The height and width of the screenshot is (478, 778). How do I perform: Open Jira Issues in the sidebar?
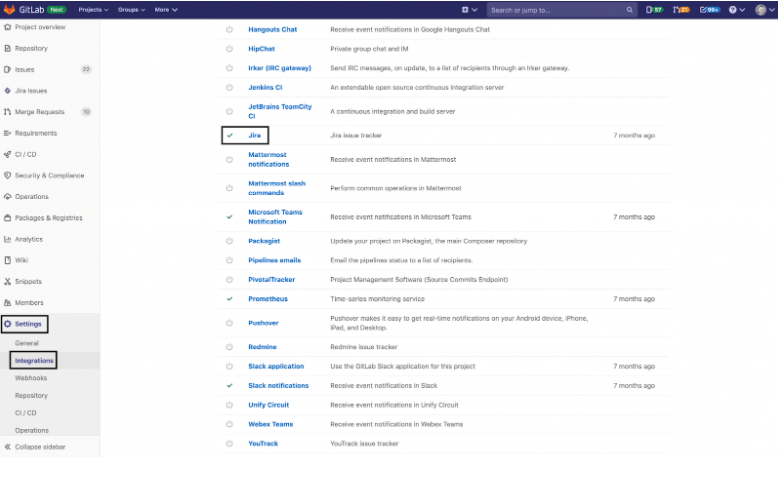[x=25, y=91]
